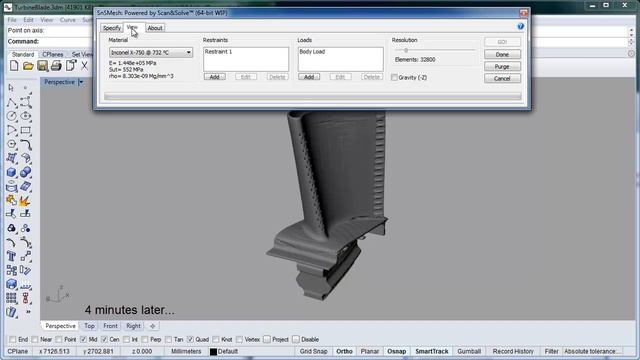Click the Cancel button in SnSMesh
The image size is (640, 360).
click(502, 78)
